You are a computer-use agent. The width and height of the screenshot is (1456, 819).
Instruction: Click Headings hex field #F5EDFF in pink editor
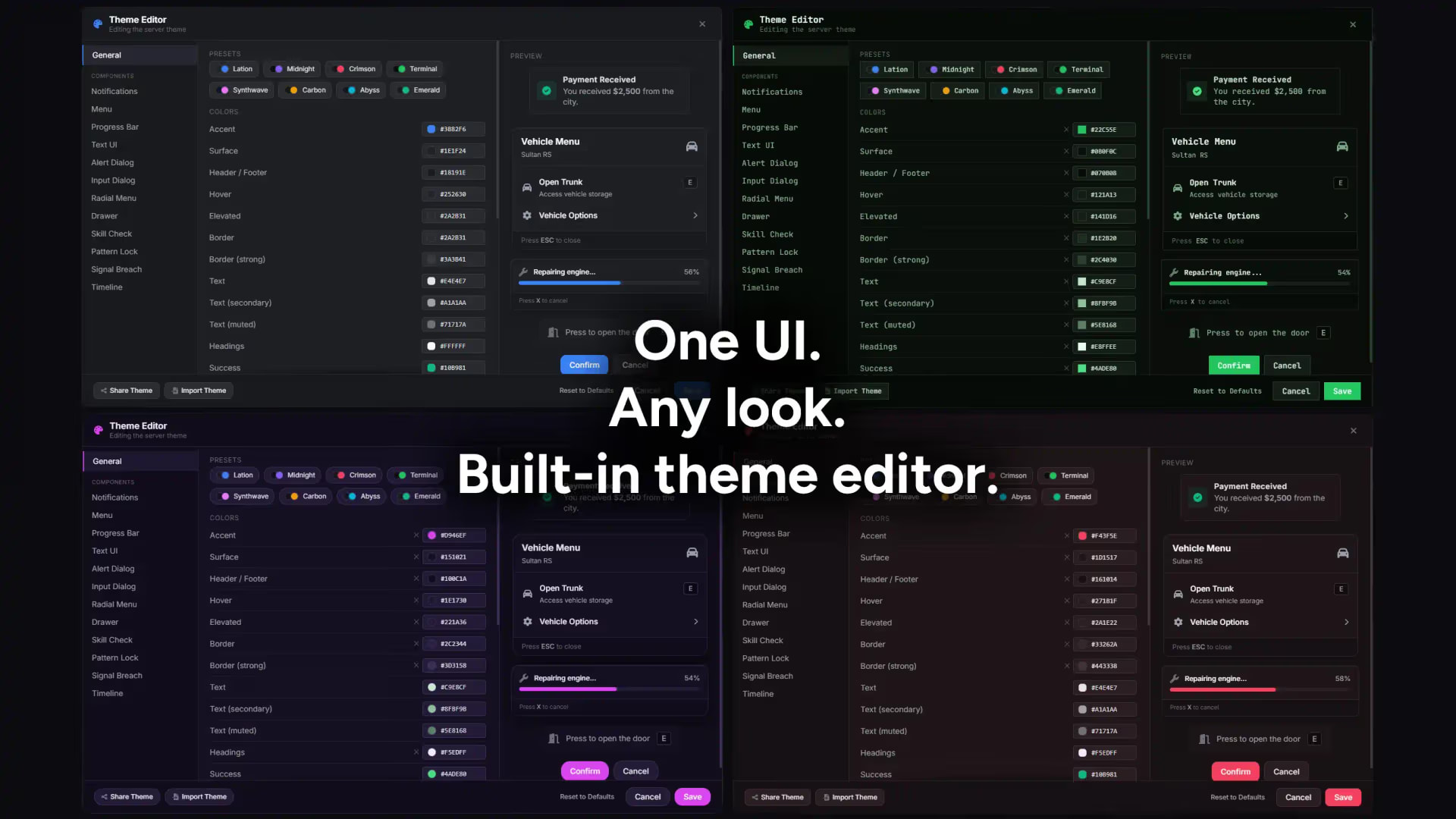[x=454, y=752]
